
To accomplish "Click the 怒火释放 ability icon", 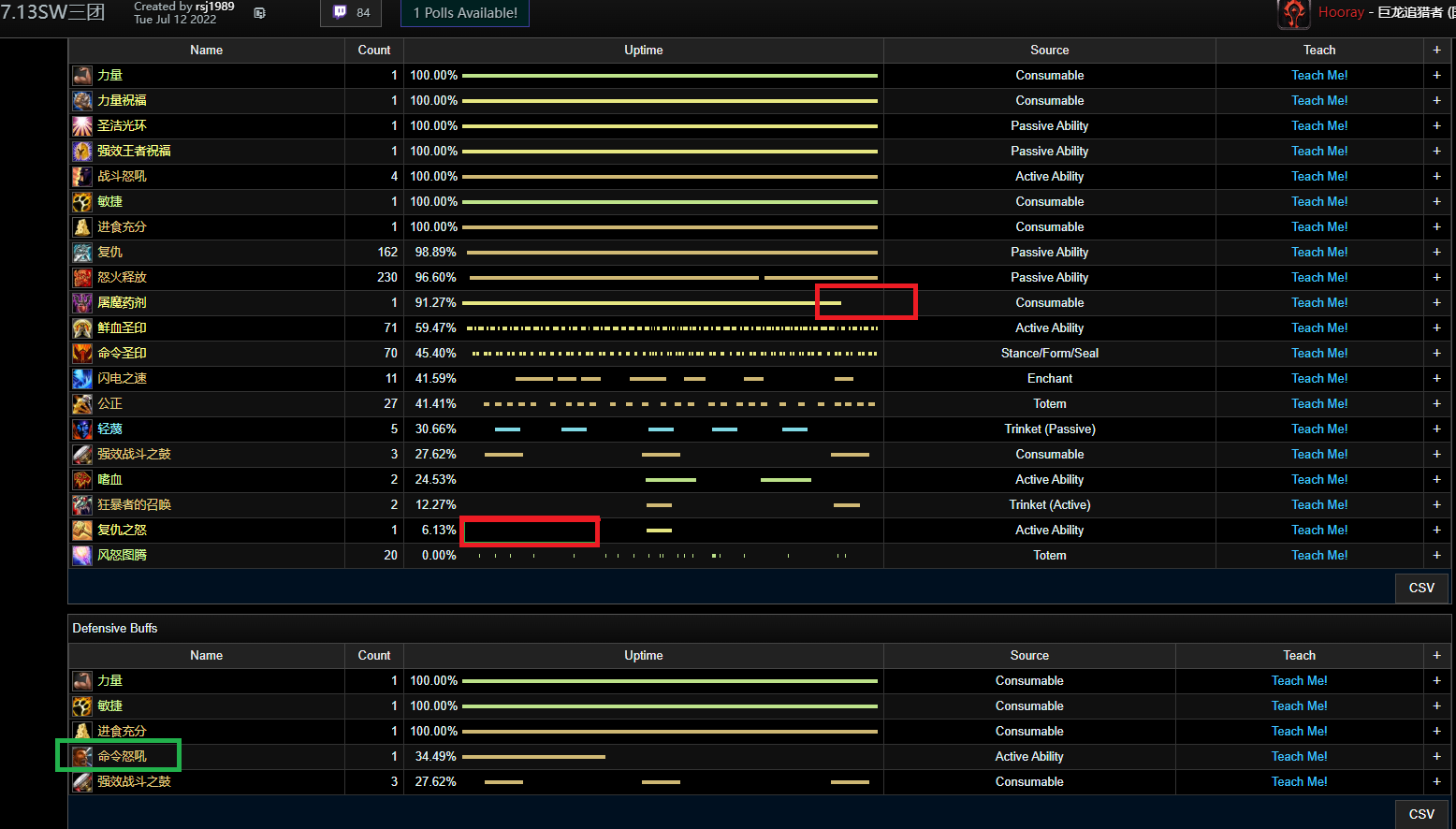I will pos(82,277).
